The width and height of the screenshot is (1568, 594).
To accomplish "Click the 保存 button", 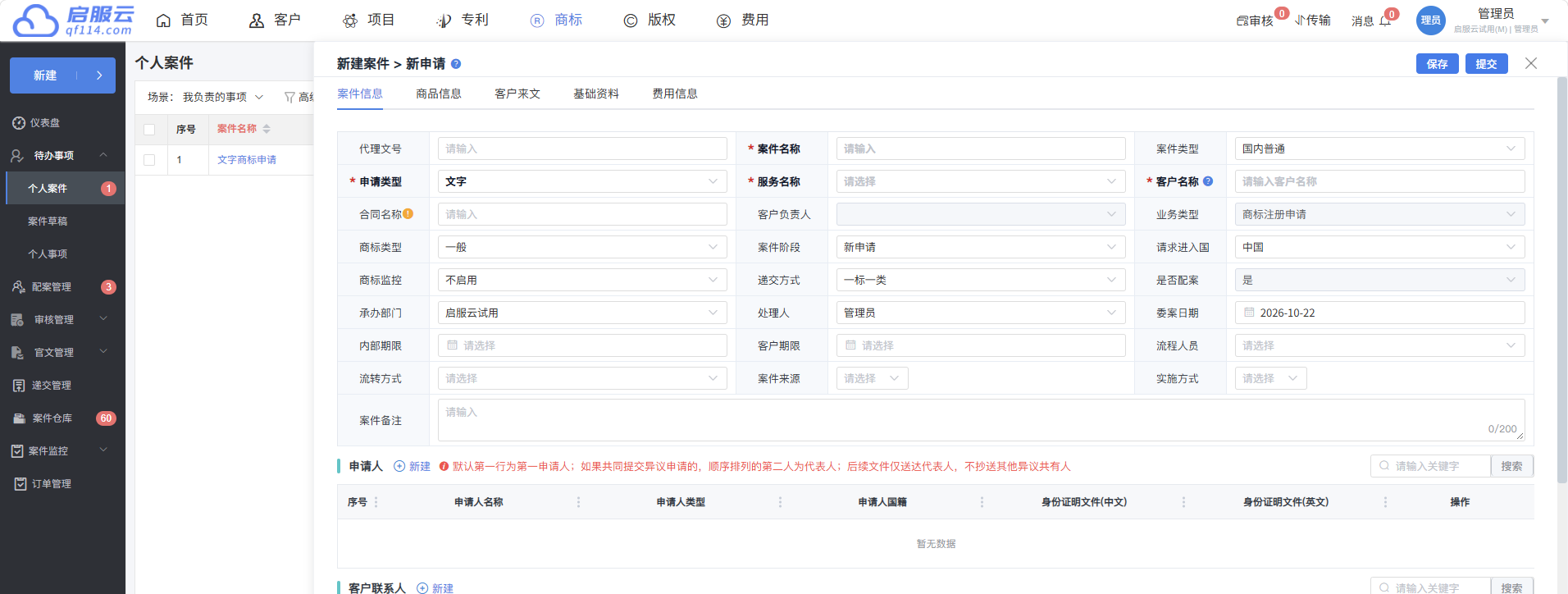I will 1437,64.
